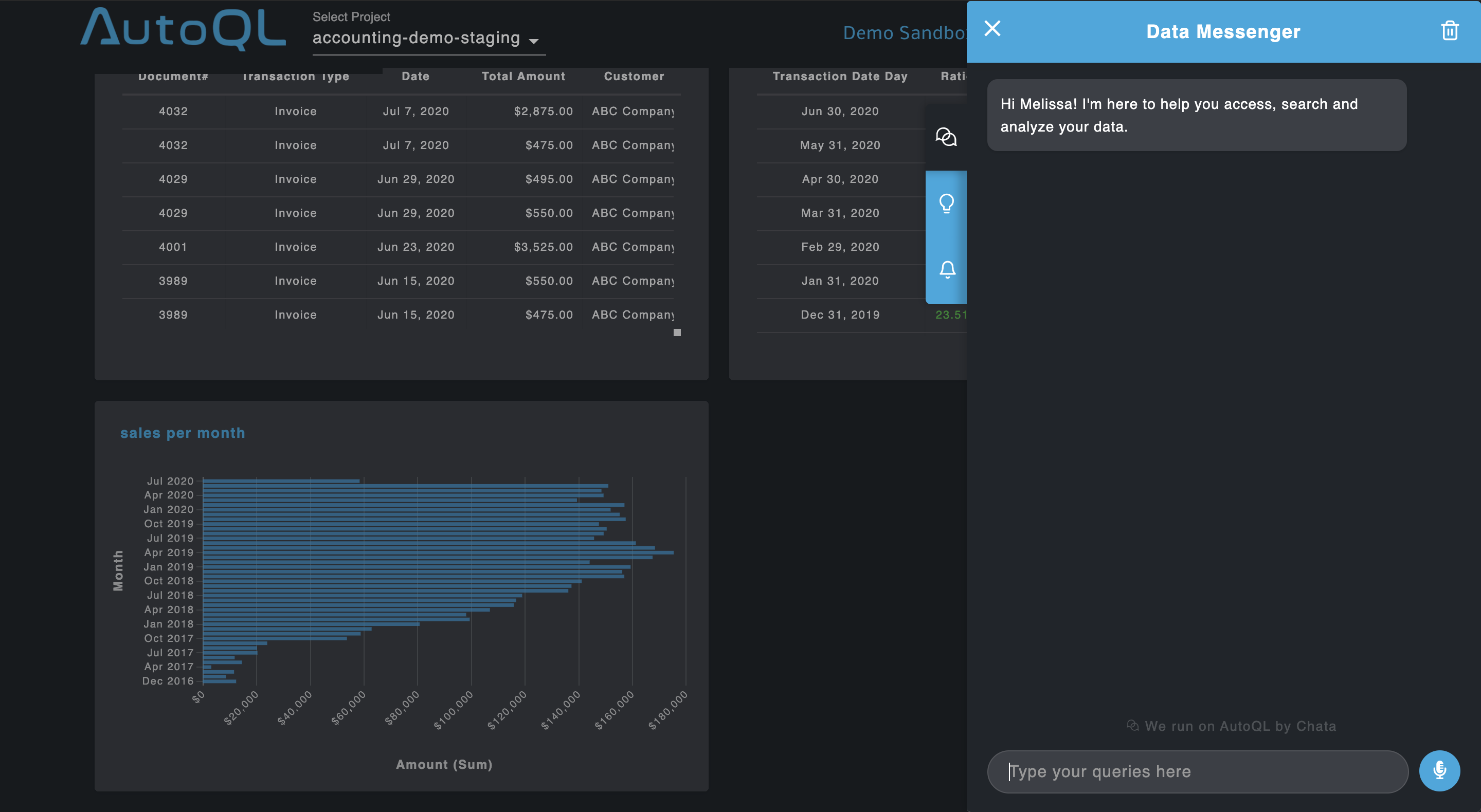The image size is (1481, 812).
Task: Click the Jan 2018 axis label
Action: (169, 624)
